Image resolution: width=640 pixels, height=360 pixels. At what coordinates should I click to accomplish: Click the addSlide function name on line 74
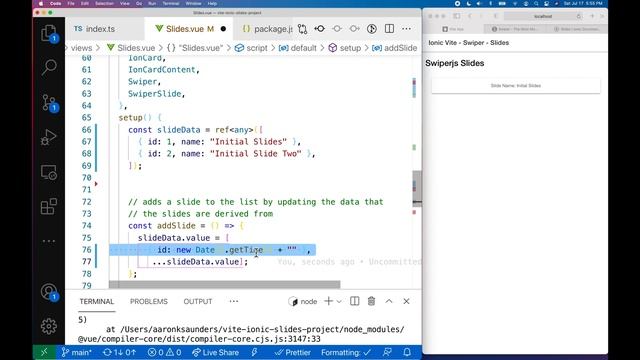[176, 226]
